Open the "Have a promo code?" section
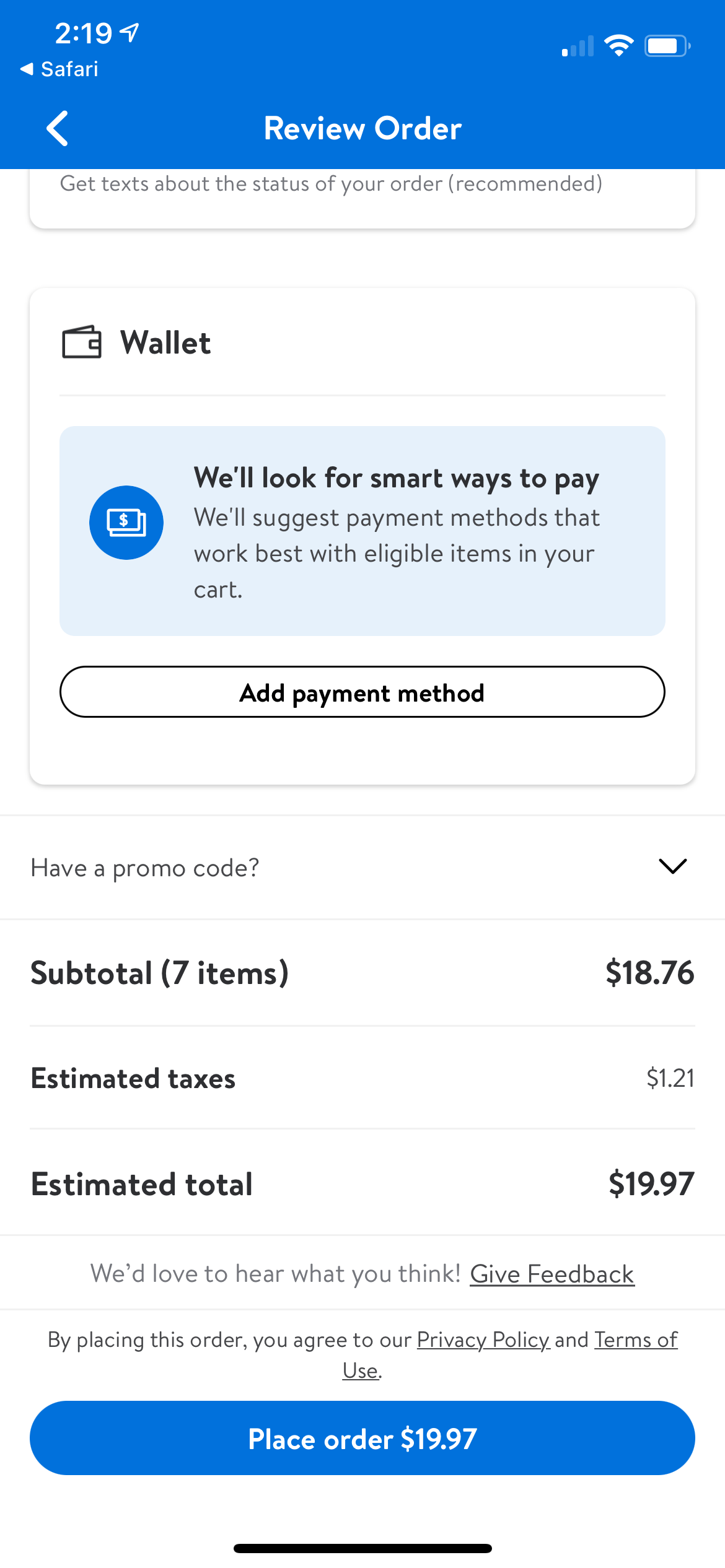 click(x=145, y=868)
